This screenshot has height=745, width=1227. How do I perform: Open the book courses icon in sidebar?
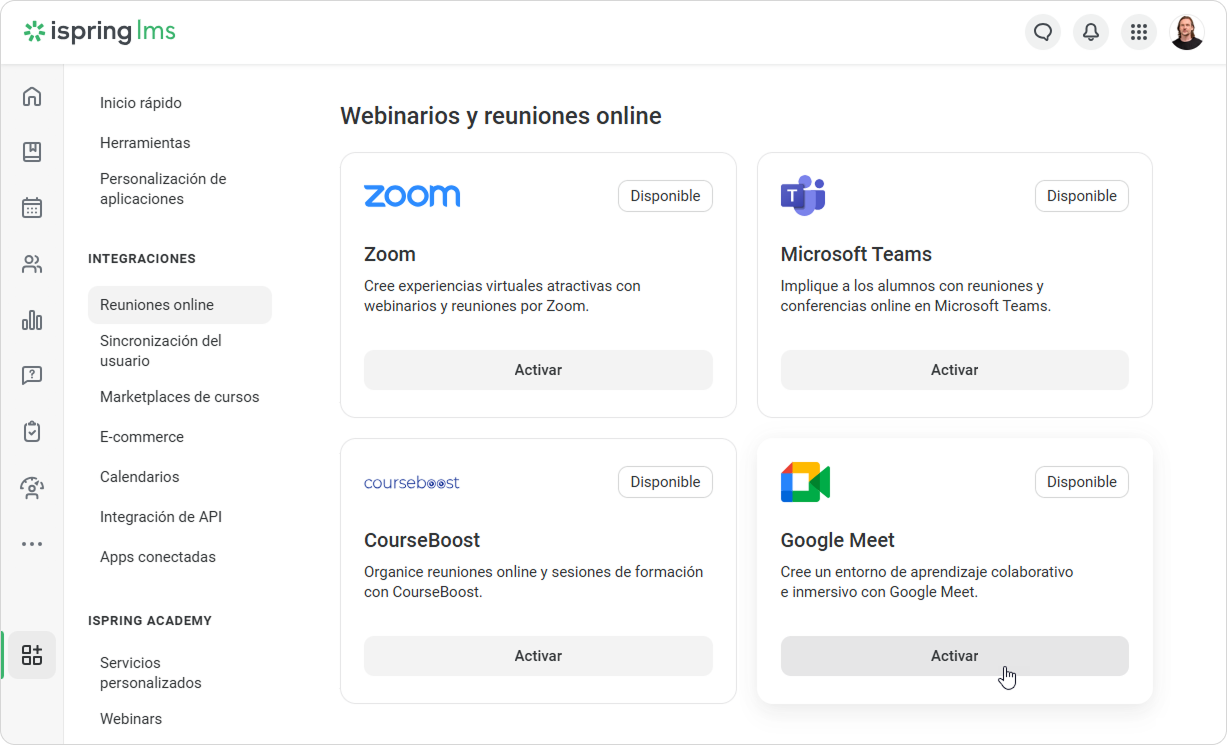(x=32, y=152)
